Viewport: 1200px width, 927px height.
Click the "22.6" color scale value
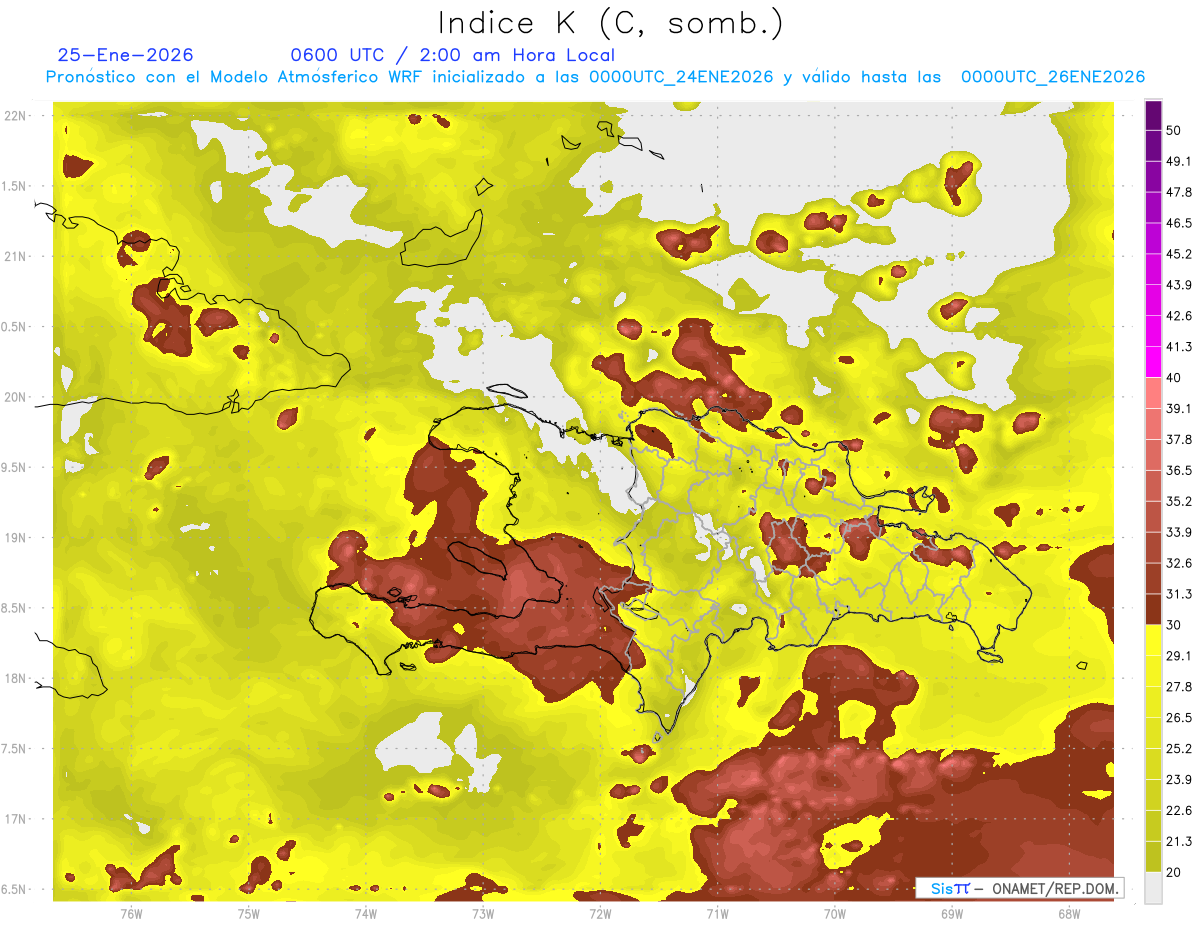[x=1179, y=811]
